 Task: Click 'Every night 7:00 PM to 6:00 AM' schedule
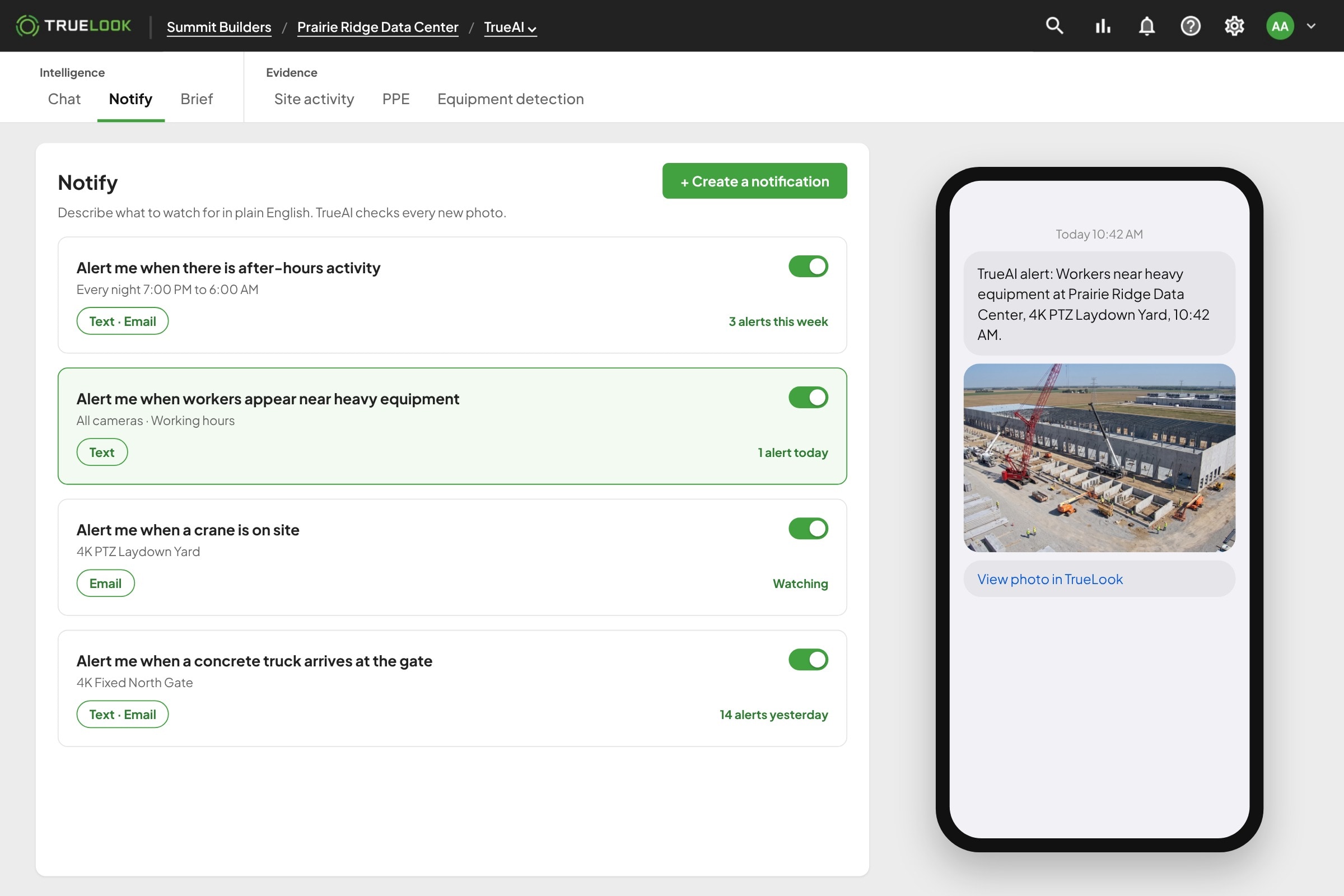tap(167, 290)
